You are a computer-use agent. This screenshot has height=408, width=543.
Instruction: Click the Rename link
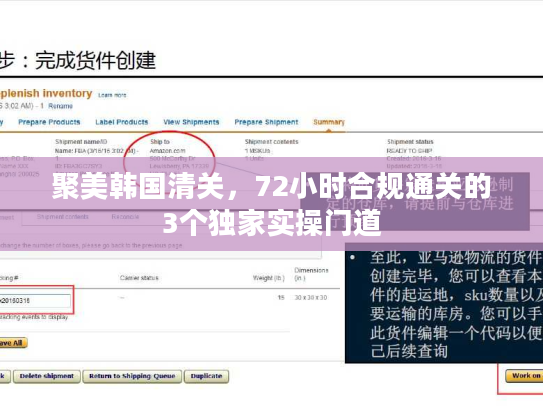(60, 106)
